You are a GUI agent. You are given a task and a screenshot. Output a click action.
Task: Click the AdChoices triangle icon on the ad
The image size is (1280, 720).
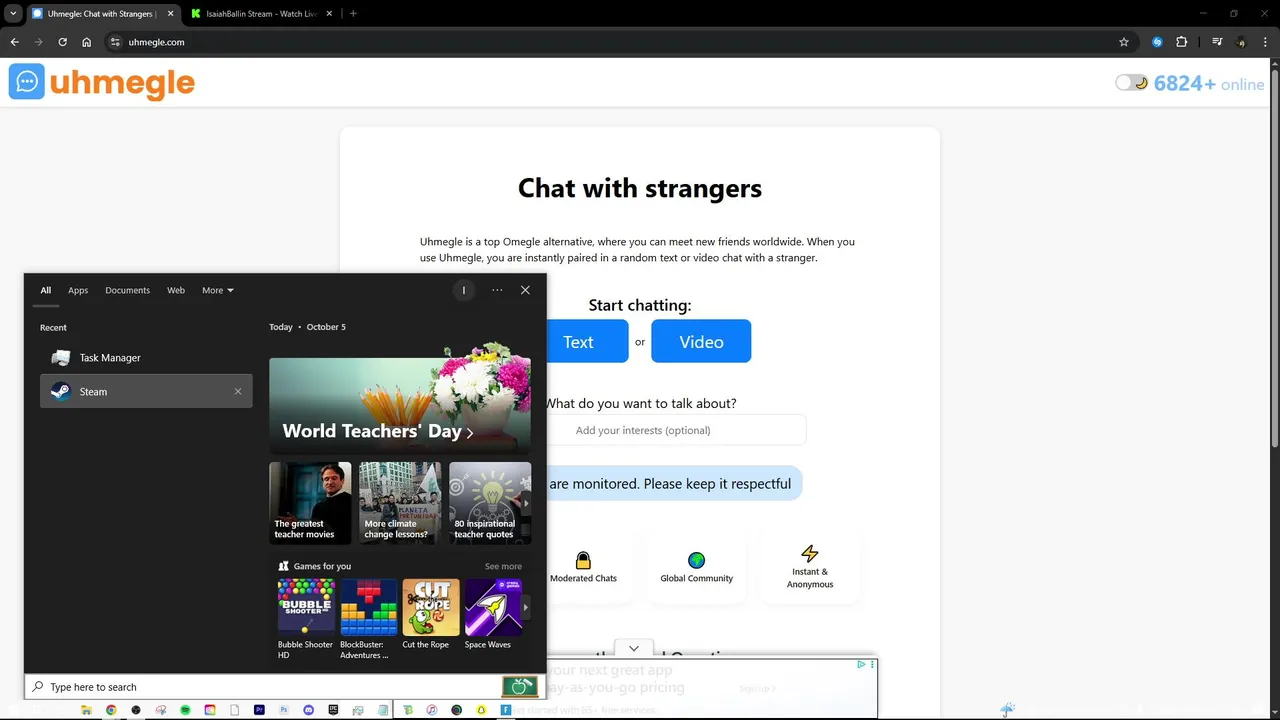tap(861, 665)
